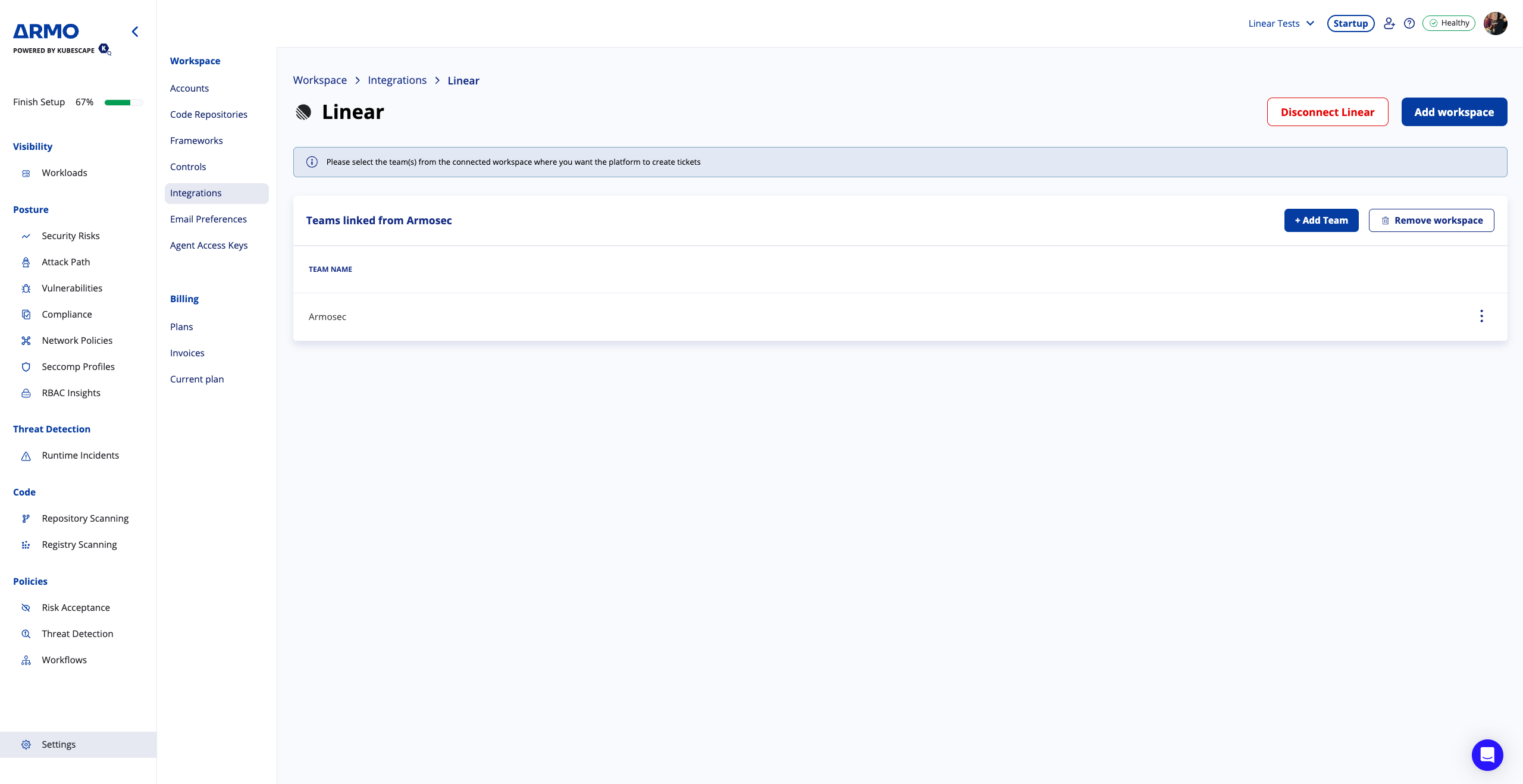Click the Network Policies icon
This screenshot has width=1523, height=784.
coord(26,341)
